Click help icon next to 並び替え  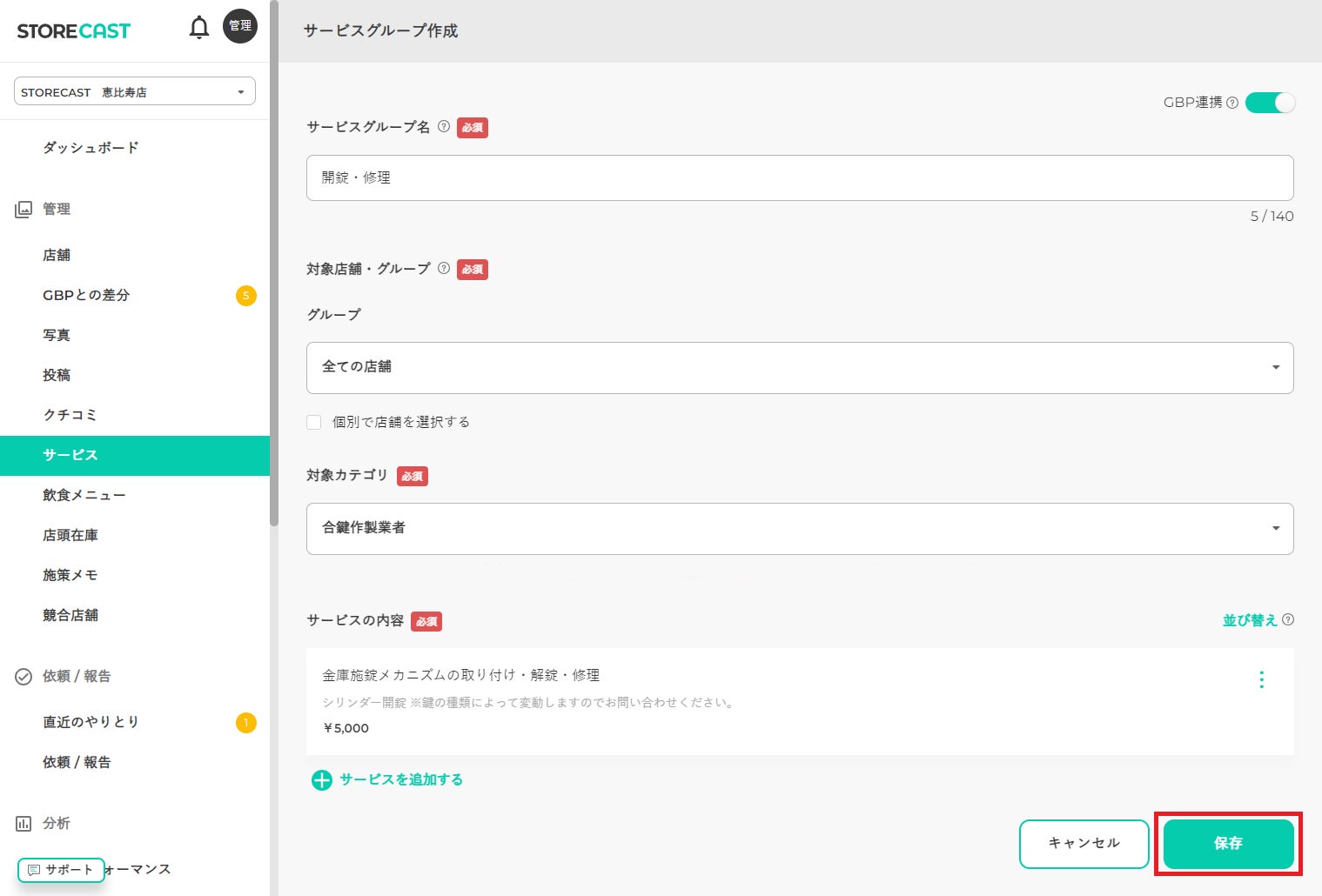pyautogui.click(x=1289, y=619)
